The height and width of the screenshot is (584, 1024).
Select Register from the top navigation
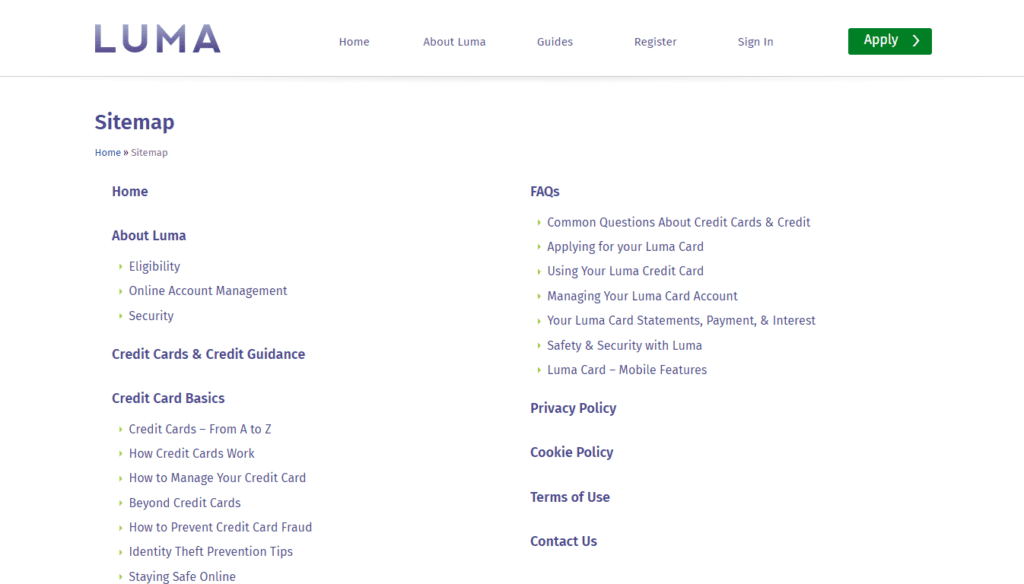655,42
